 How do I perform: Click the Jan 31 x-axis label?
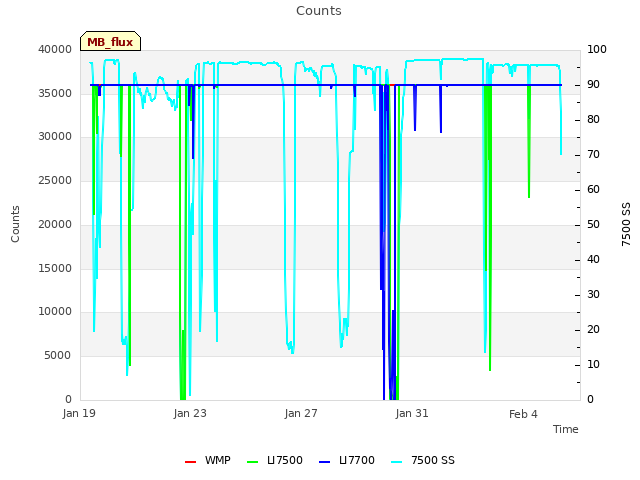pyautogui.click(x=412, y=413)
